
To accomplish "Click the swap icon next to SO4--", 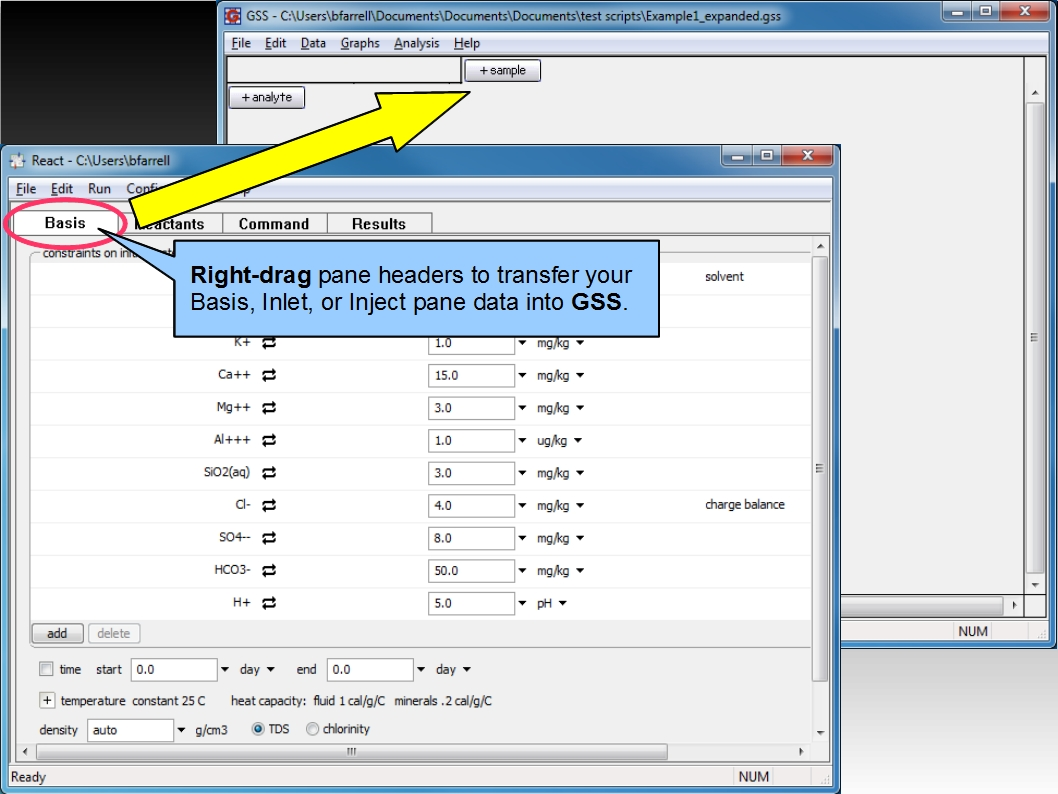I will [269, 538].
